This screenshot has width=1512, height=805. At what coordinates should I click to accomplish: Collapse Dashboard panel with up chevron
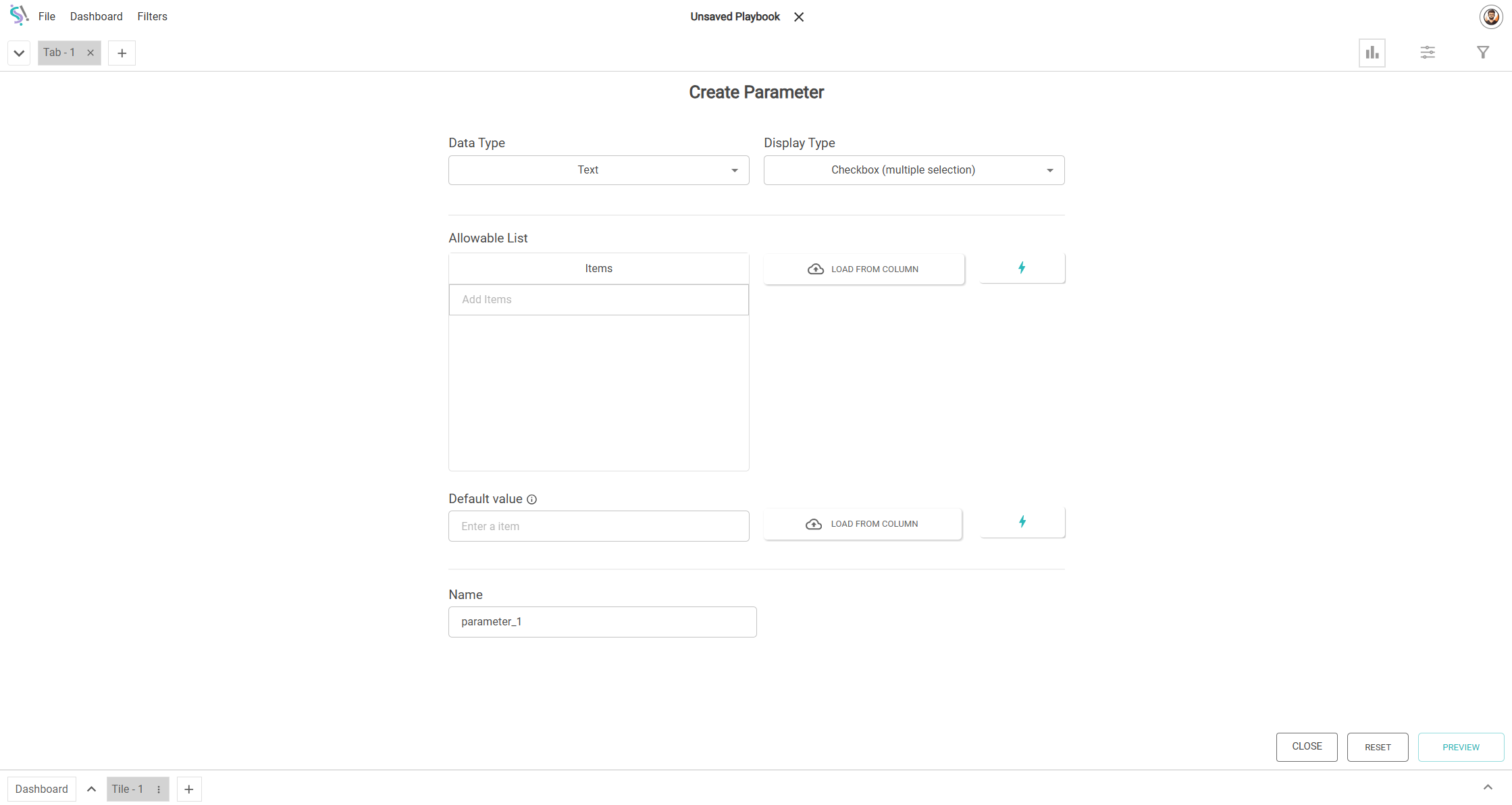pos(91,789)
